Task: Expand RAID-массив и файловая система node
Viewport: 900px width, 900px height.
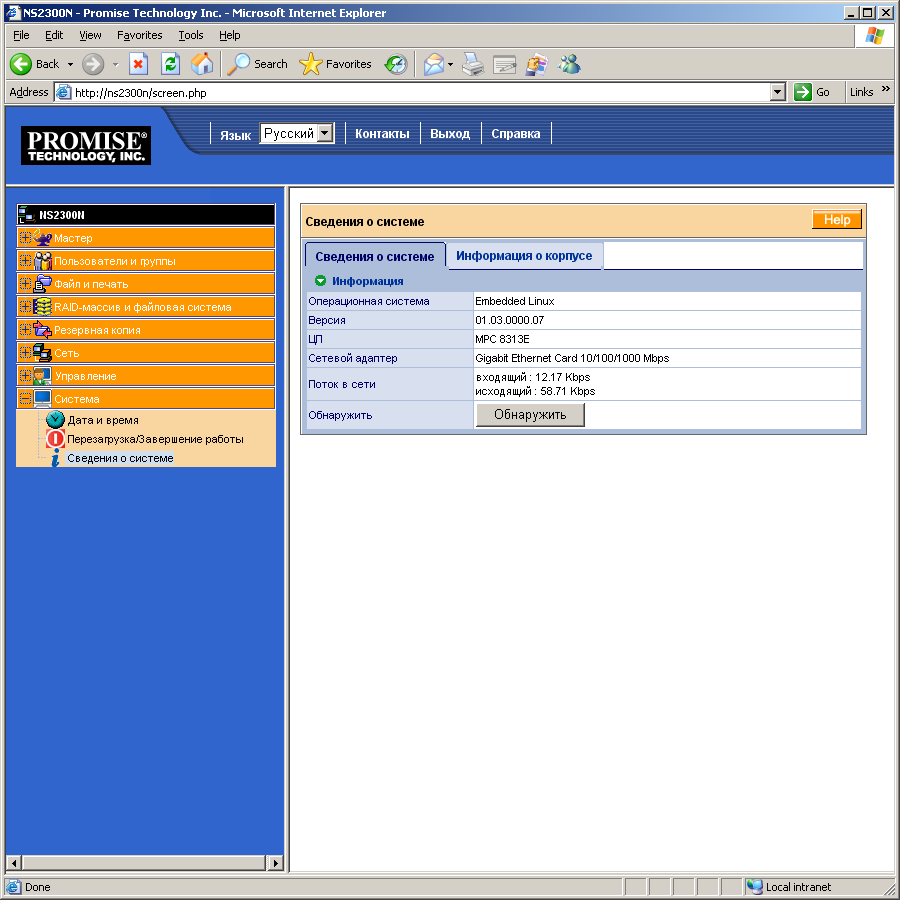Action: pyautogui.click(x=25, y=307)
